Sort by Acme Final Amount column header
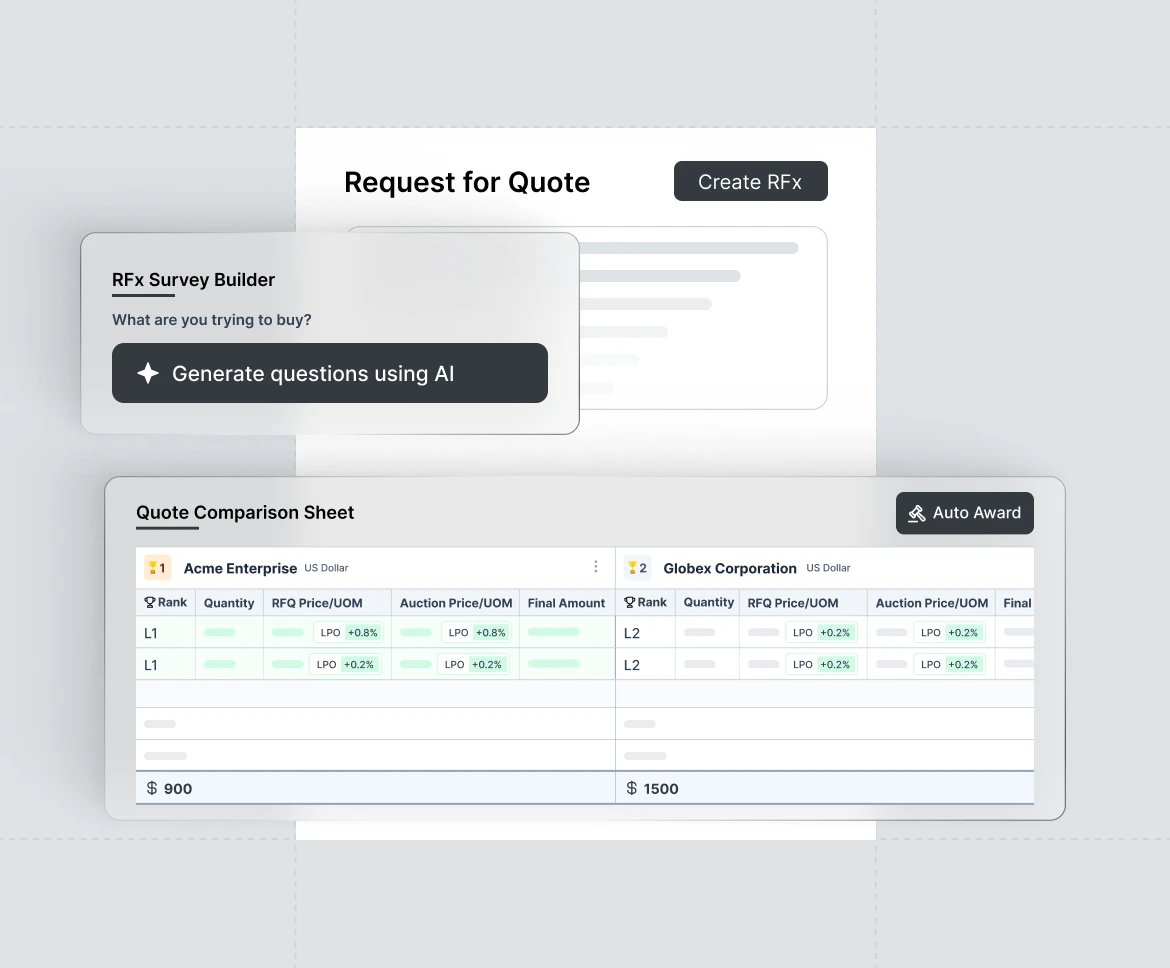Image resolution: width=1170 pixels, height=968 pixels. coord(566,603)
